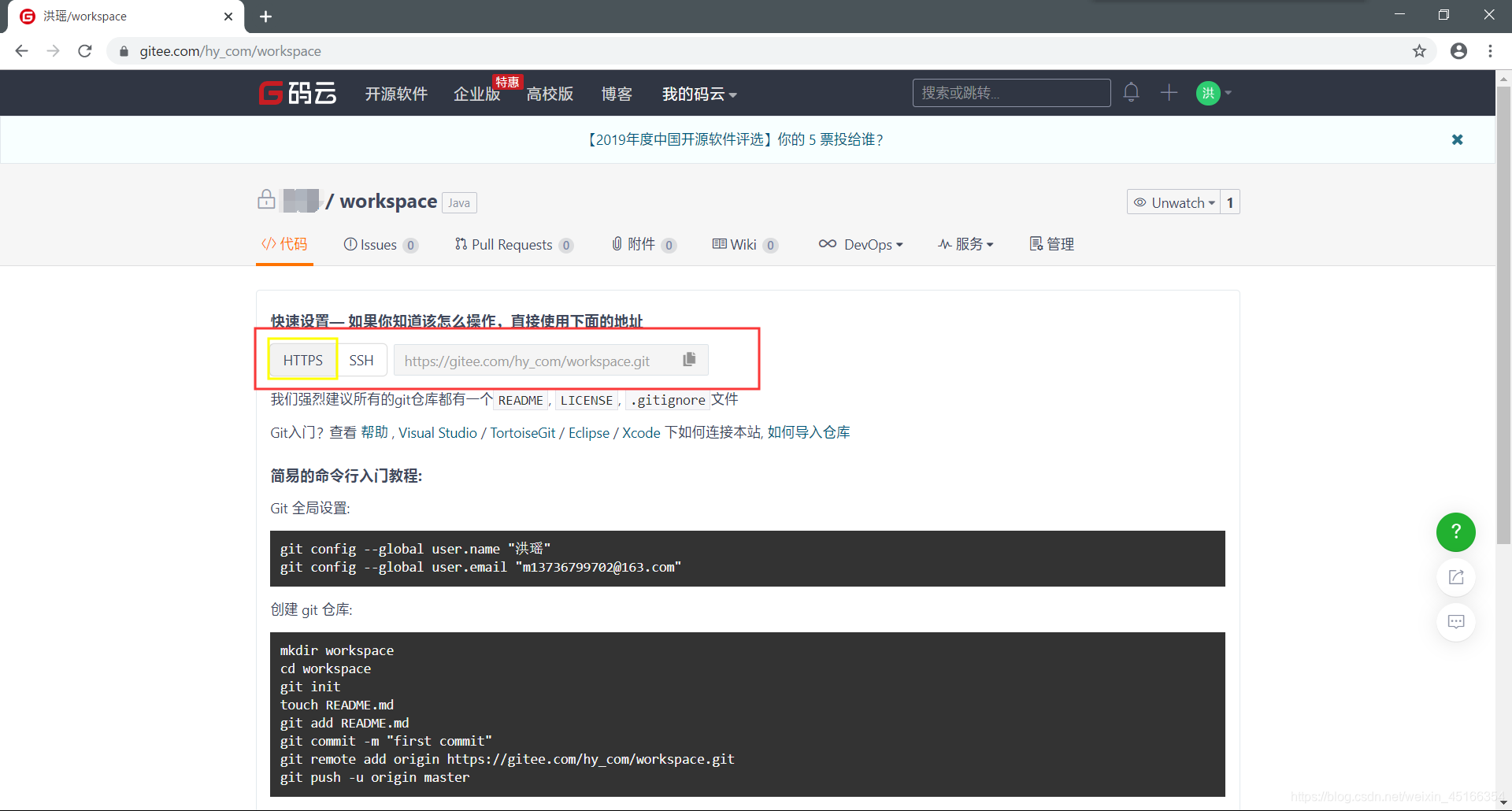Click the plus create-new icon in navbar
Image resolution: width=1512 pixels, height=811 pixels.
coord(1169,92)
